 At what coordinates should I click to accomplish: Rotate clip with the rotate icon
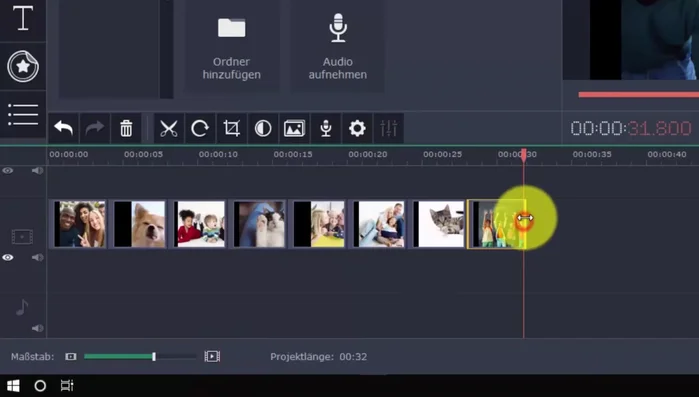click(200, 128)
